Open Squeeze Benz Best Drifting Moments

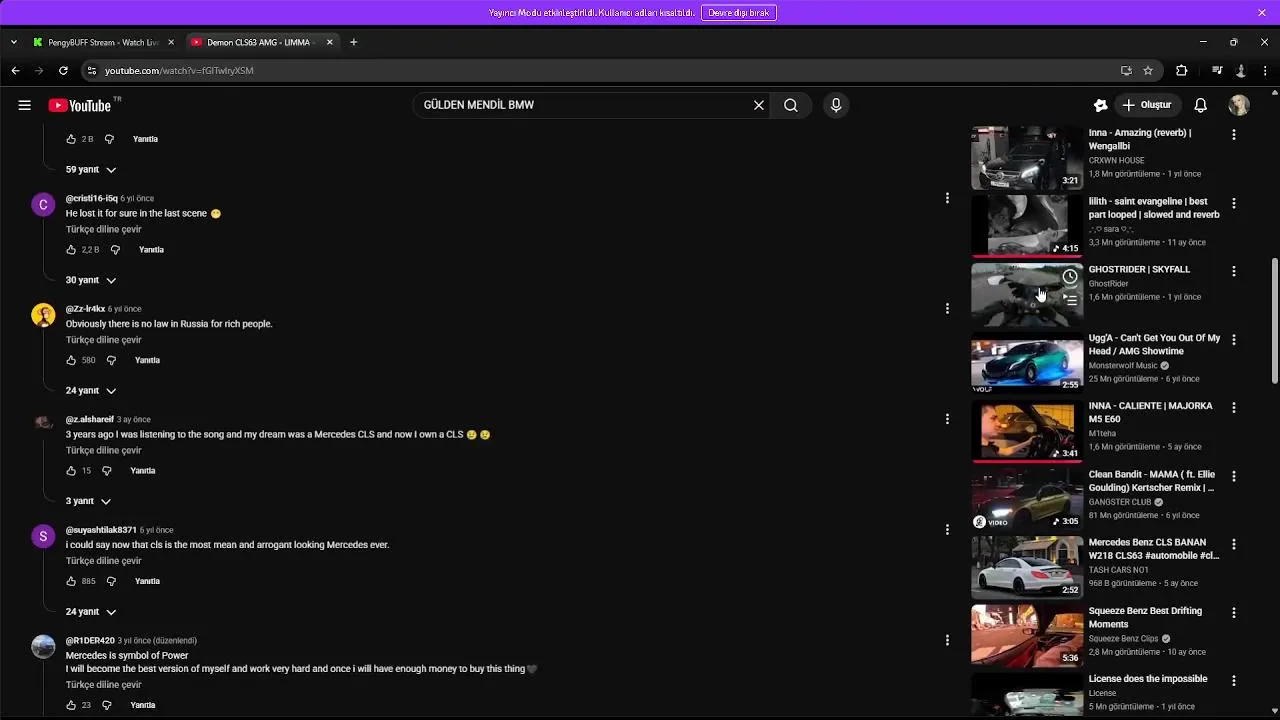pos(1145,617)
